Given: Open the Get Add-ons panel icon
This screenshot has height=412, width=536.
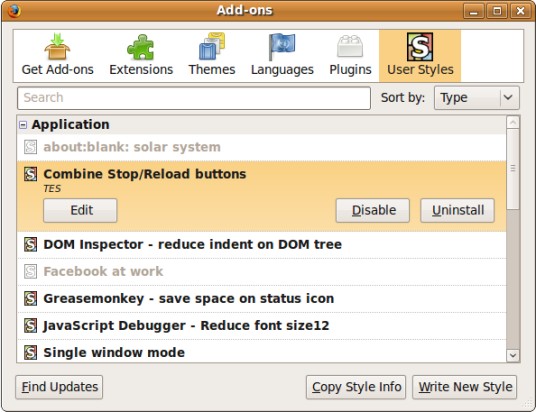Looking at the screenshot, I should click(x=57, y=46).
